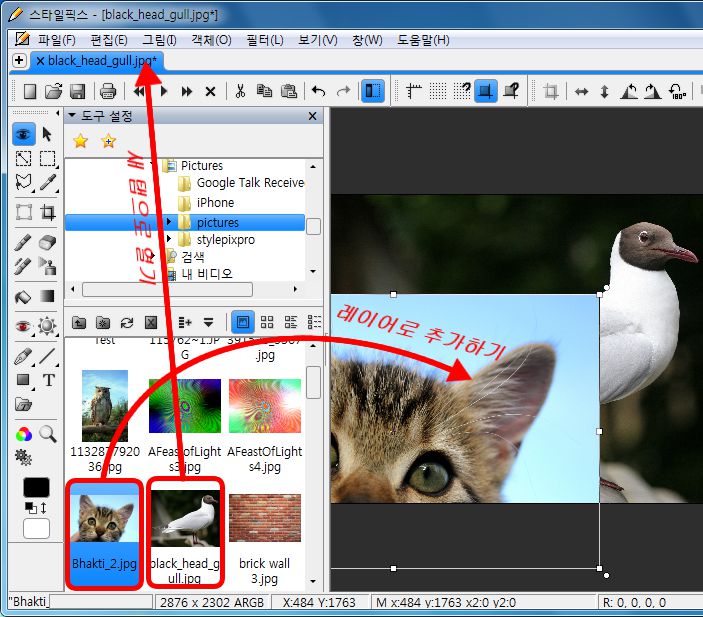Switch to small icons grid view
Screen dimensions: 703x617
point(267,322)
